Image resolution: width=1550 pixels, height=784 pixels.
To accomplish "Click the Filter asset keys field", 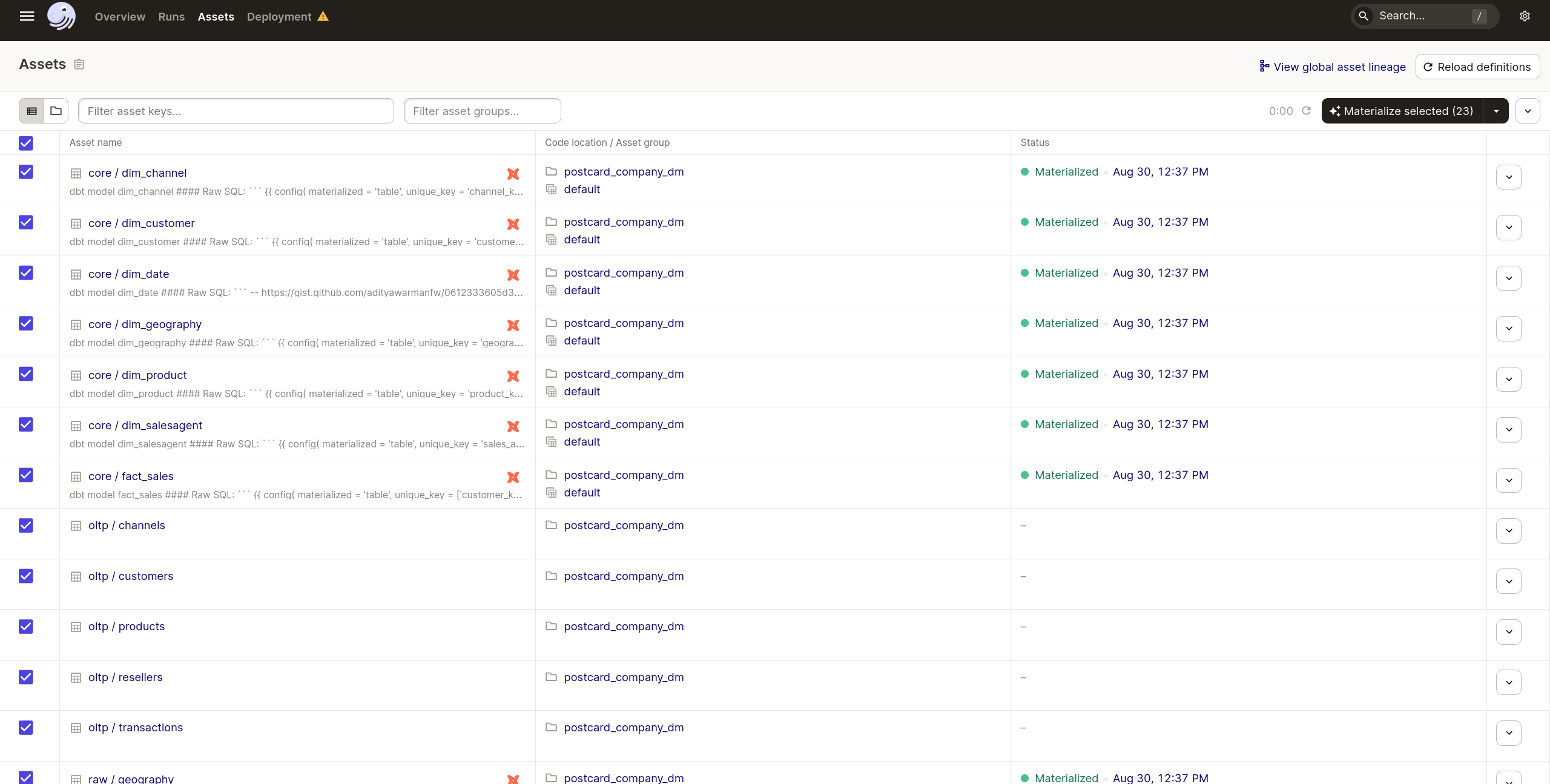I will click(236, 111).
